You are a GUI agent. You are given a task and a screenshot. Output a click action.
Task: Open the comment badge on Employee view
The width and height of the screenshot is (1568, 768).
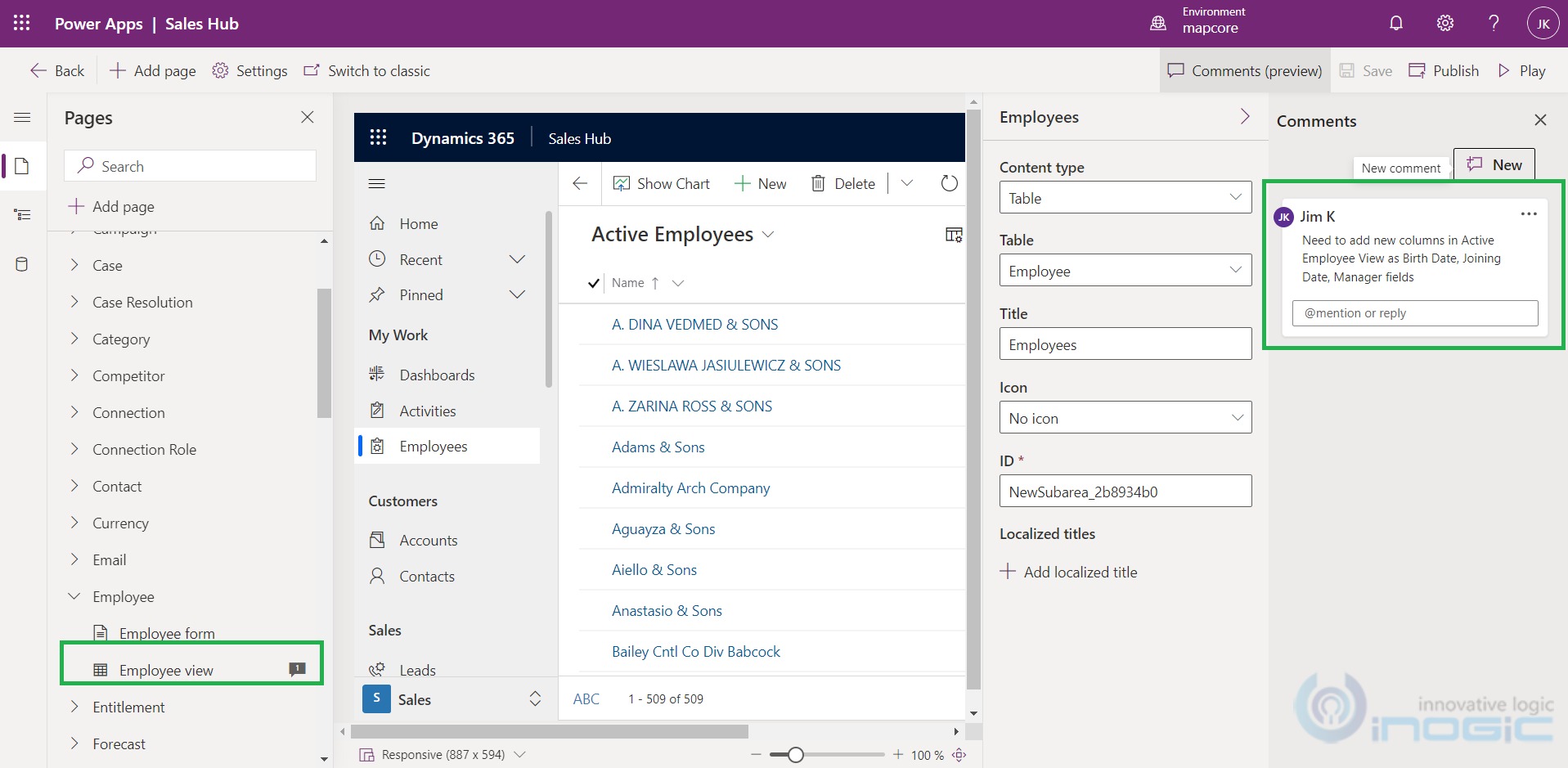pos(298,669)
